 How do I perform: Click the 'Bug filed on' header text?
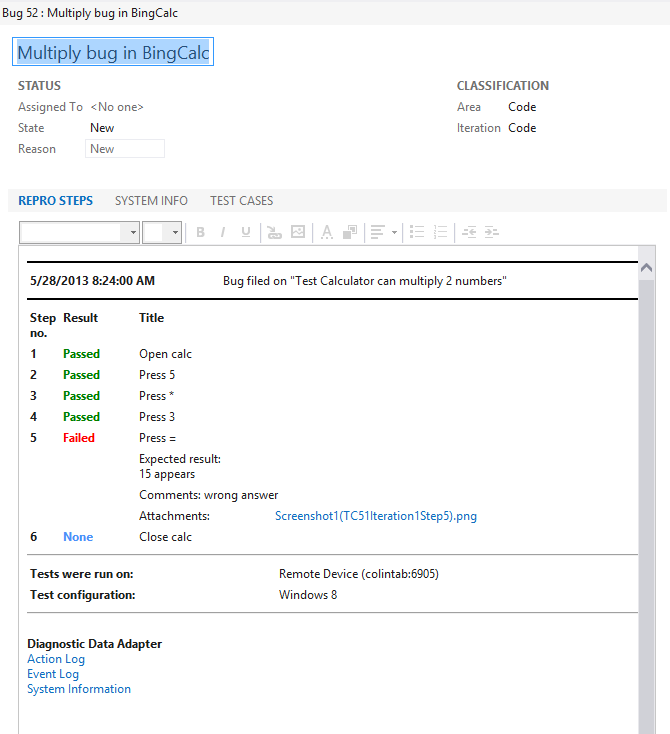coord(365,281)
